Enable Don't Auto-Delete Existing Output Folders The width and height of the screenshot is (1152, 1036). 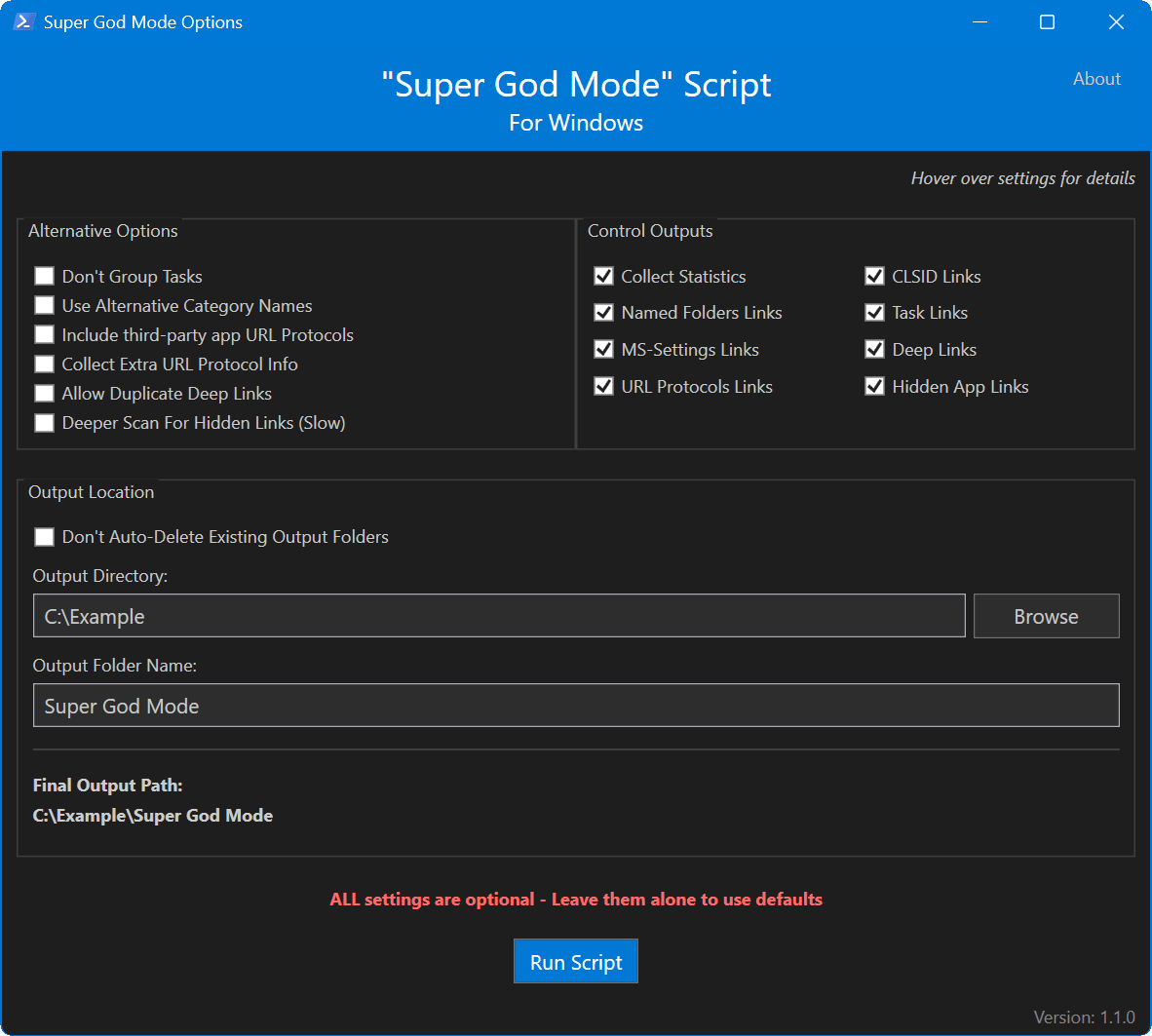pyautogui.click(x=44, y=536)
